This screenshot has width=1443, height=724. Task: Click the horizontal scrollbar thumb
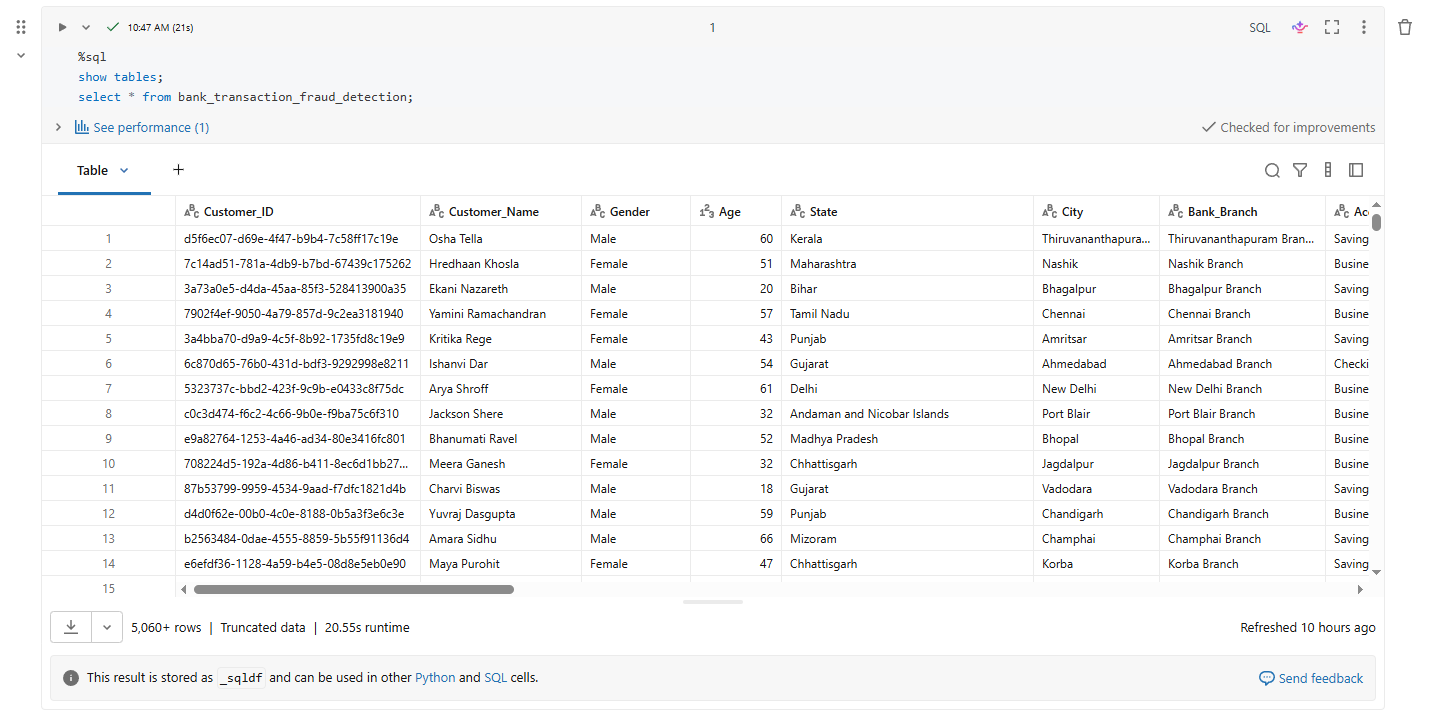coord(353,590)
